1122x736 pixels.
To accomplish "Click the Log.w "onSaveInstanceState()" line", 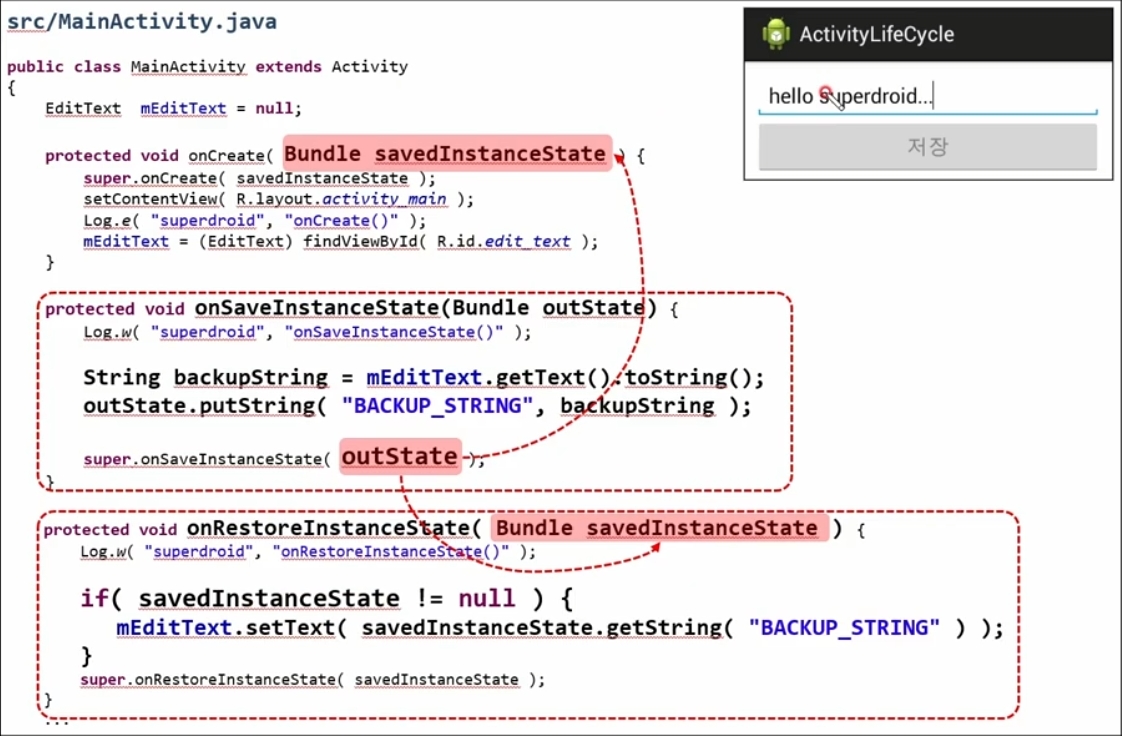I will 307,332.
